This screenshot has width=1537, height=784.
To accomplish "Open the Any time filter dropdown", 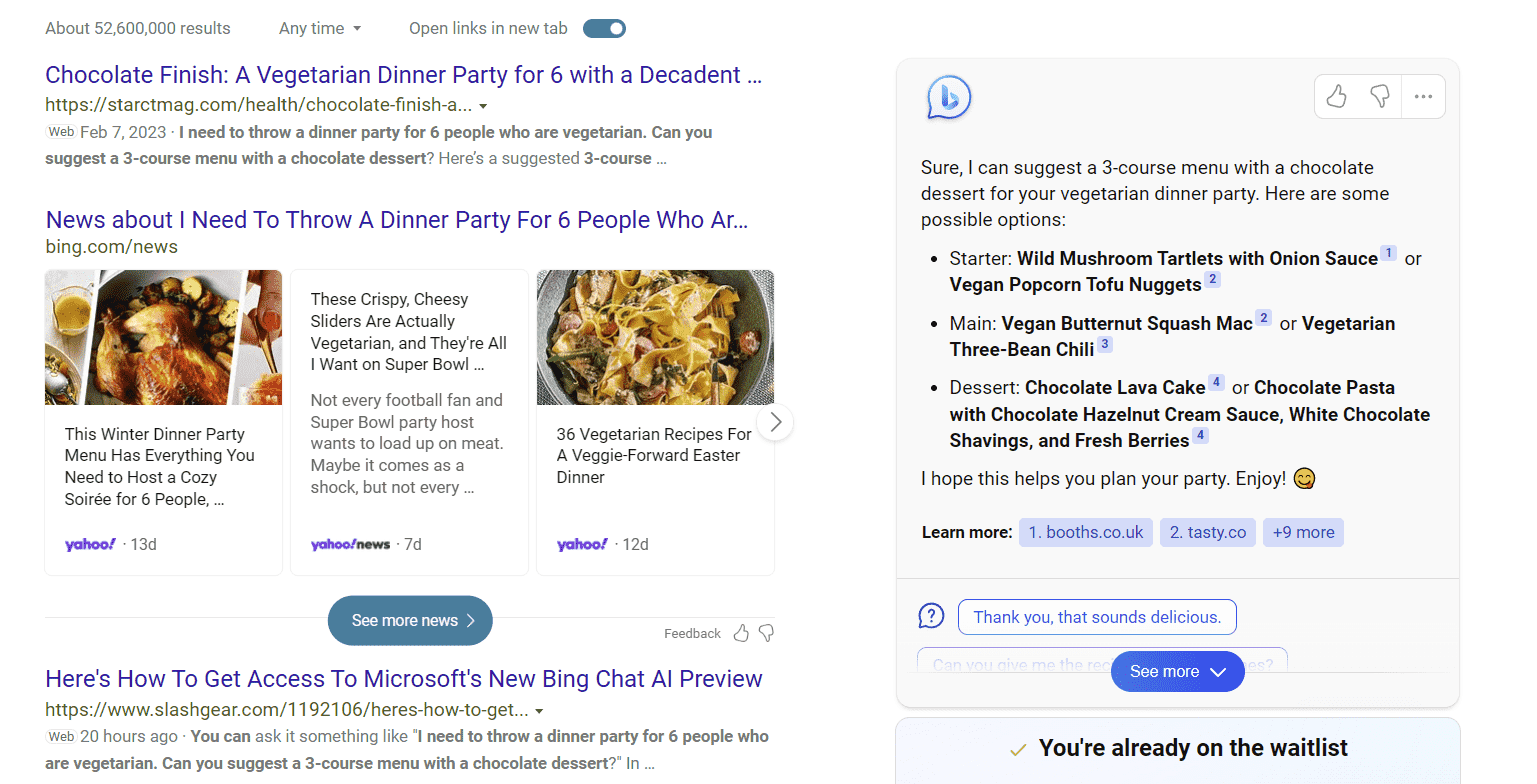I will point(320,28).
